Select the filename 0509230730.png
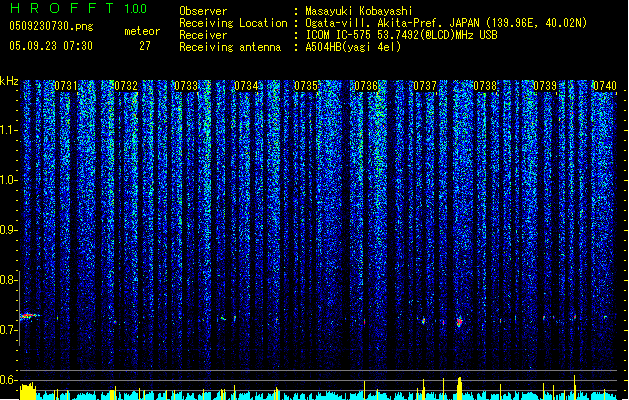The width and height of the screenshot is (629, 400). pyautogui.click(x=51, y=26)
